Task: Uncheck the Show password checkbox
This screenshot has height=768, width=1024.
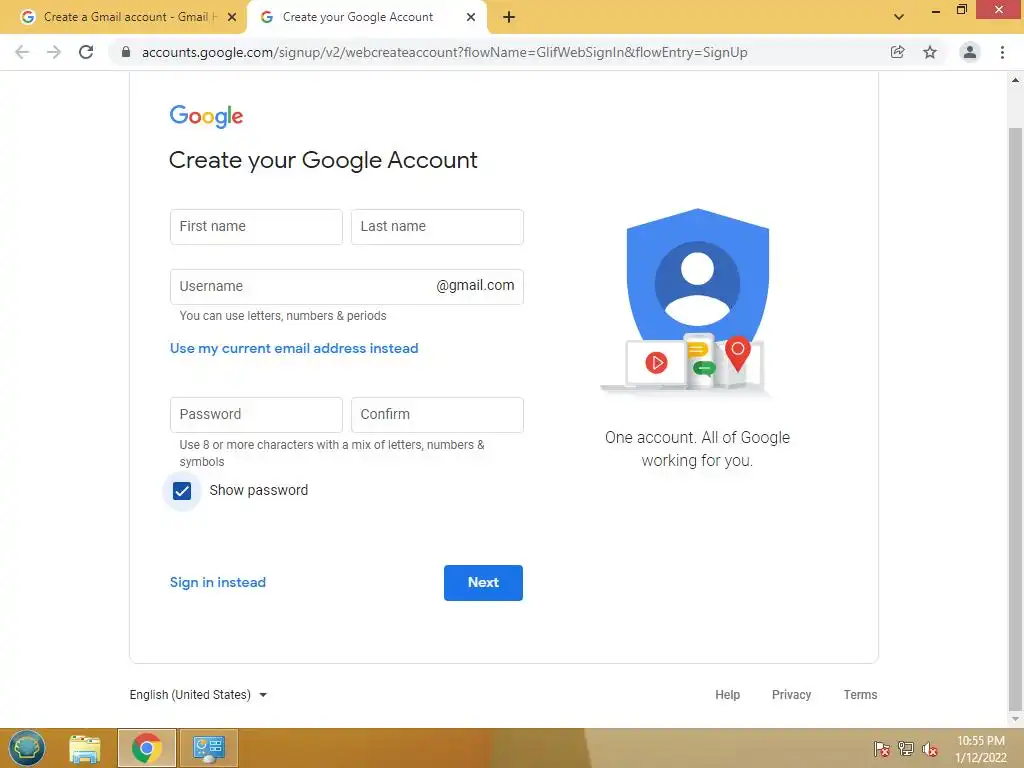Action: point(182,490)
